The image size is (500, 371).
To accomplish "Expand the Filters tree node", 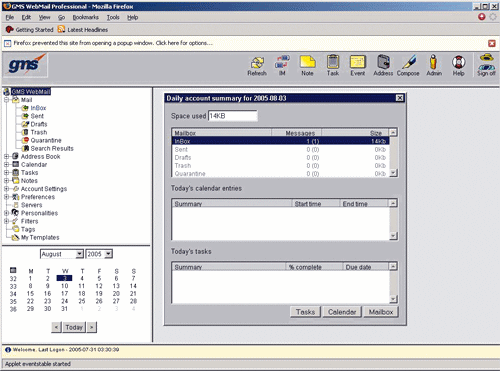I will click(x=6, y=221).
